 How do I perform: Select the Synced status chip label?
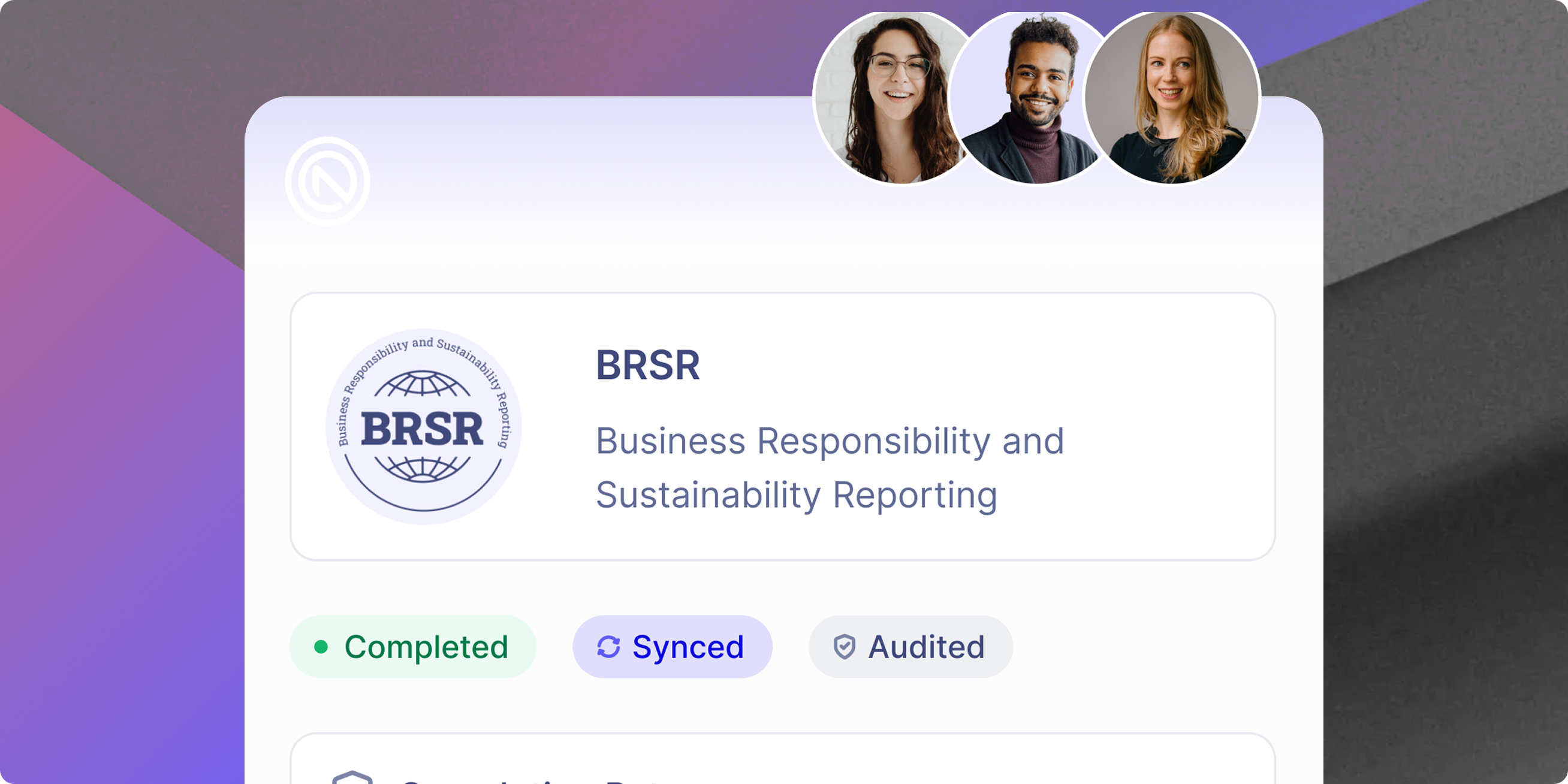click(x=688, y=646)
